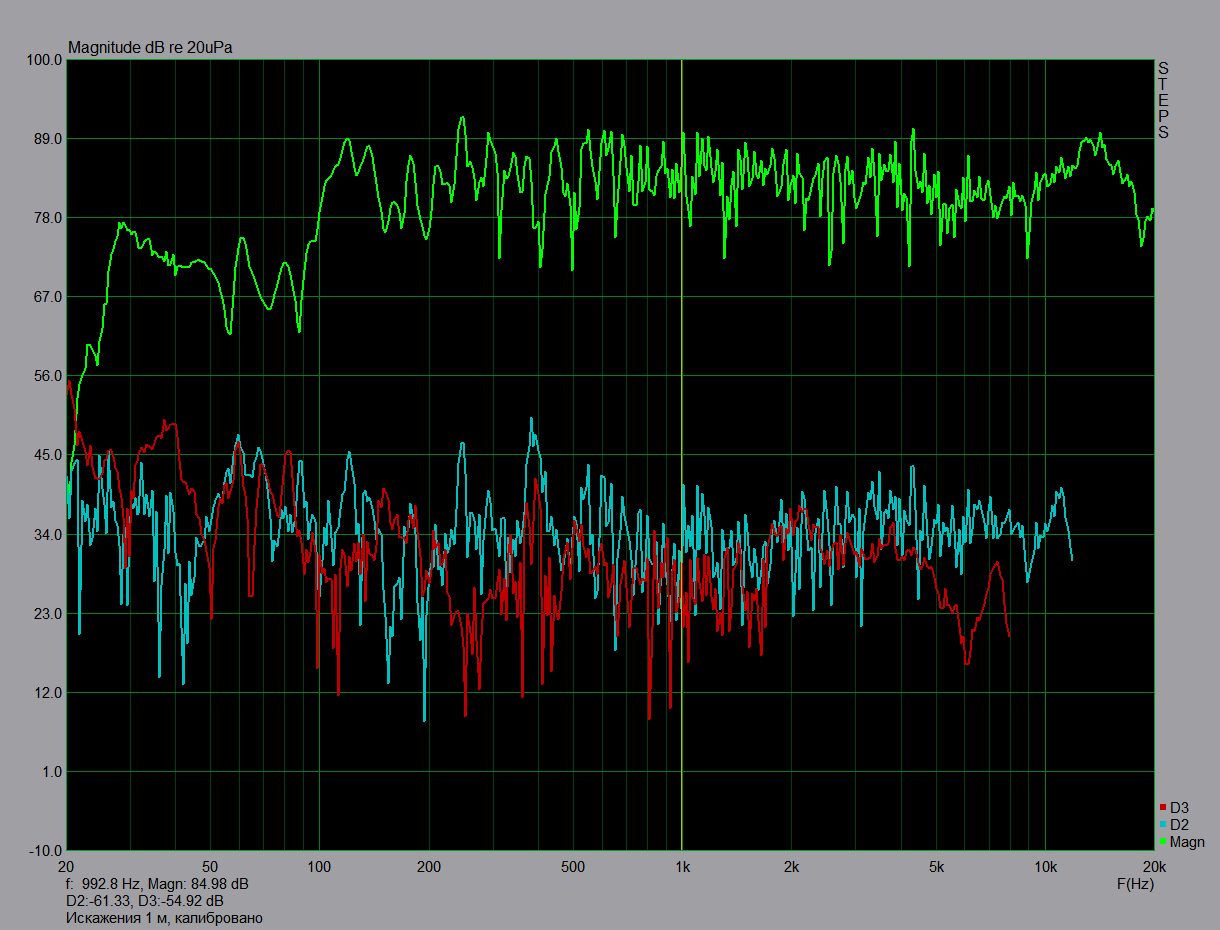The image size is (1220, 930).
Task: Click the 56.0 y-axis value
Action: (47, 376)
